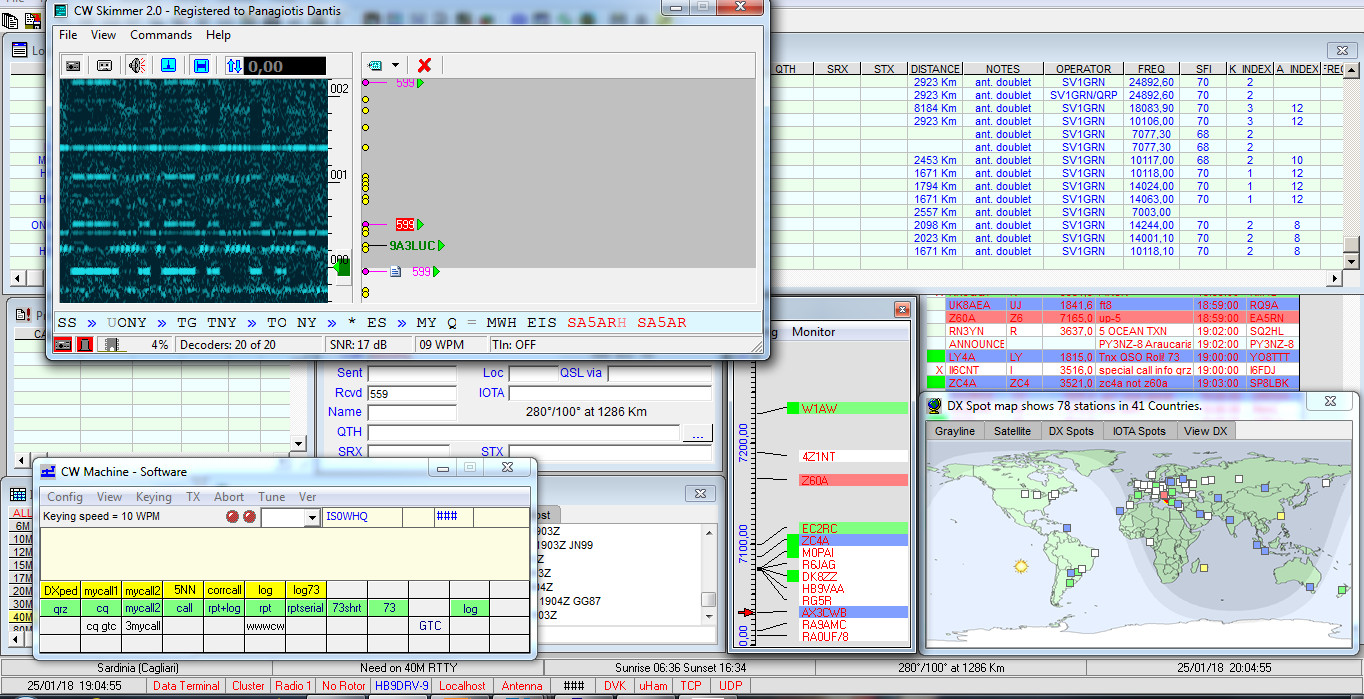Toggle the speaker audio icon in CW Skimmer
The height and width of the screenshot is (699, 1364).
[x=137, y=66]
